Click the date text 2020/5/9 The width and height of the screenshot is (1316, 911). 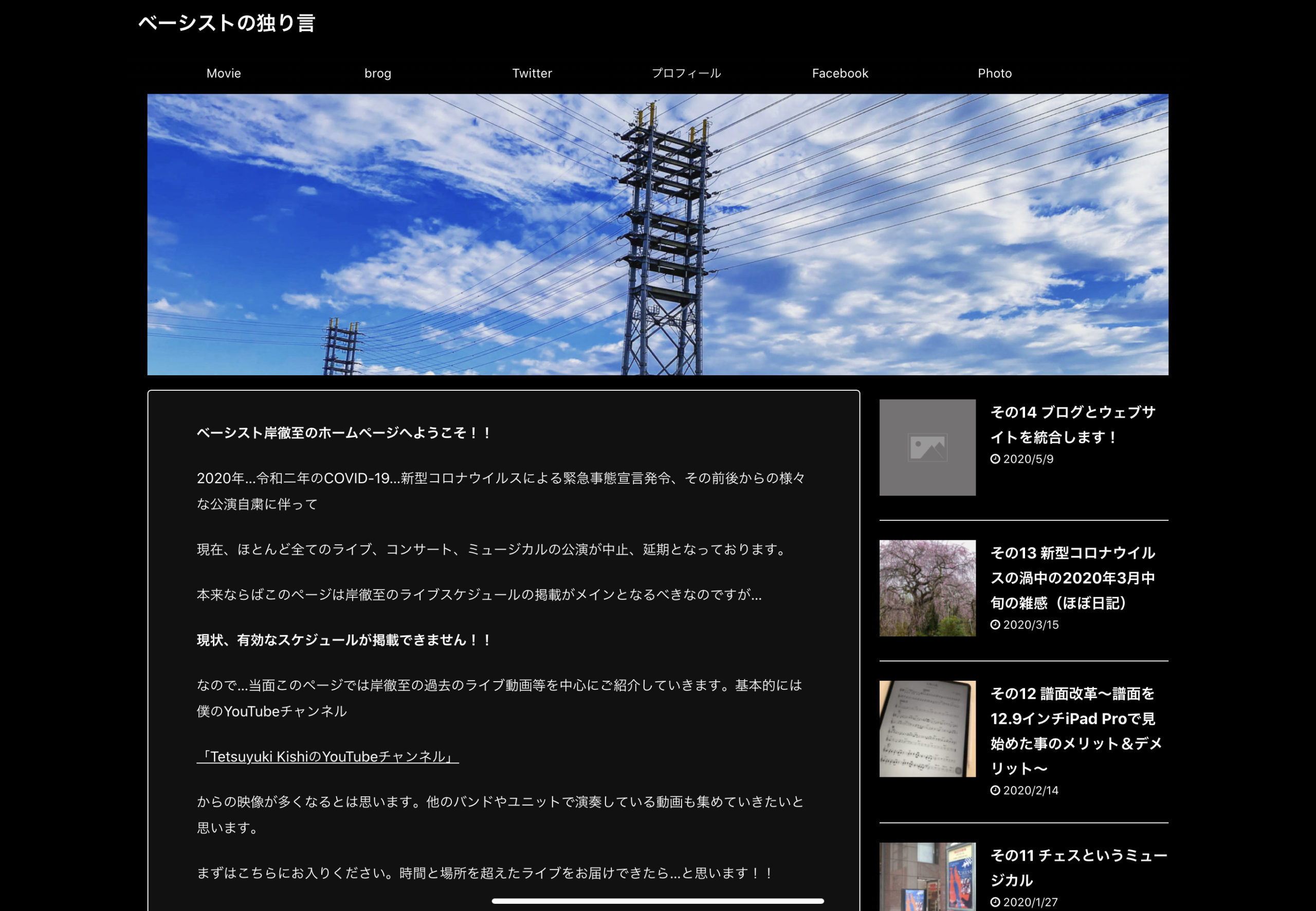click(1028, 459)
